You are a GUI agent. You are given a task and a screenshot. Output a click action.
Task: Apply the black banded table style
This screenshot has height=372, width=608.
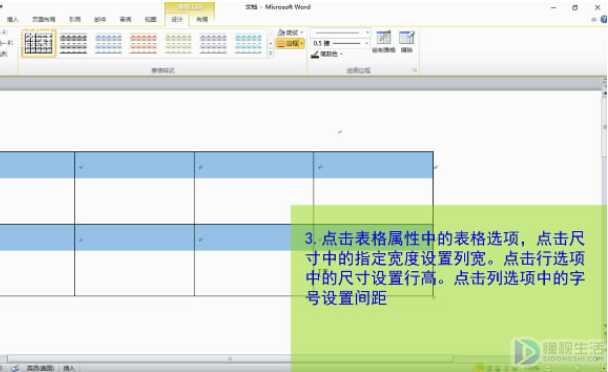[x=74, y=43]
